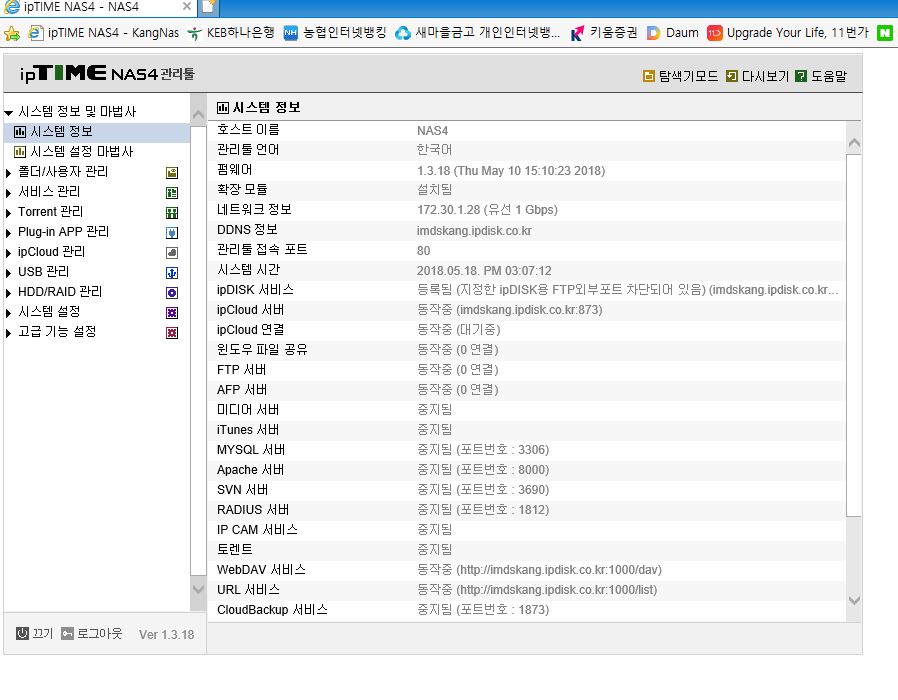Click the sidebar scrollbar down arrow

pyautogui.click(x=198, y=589)
